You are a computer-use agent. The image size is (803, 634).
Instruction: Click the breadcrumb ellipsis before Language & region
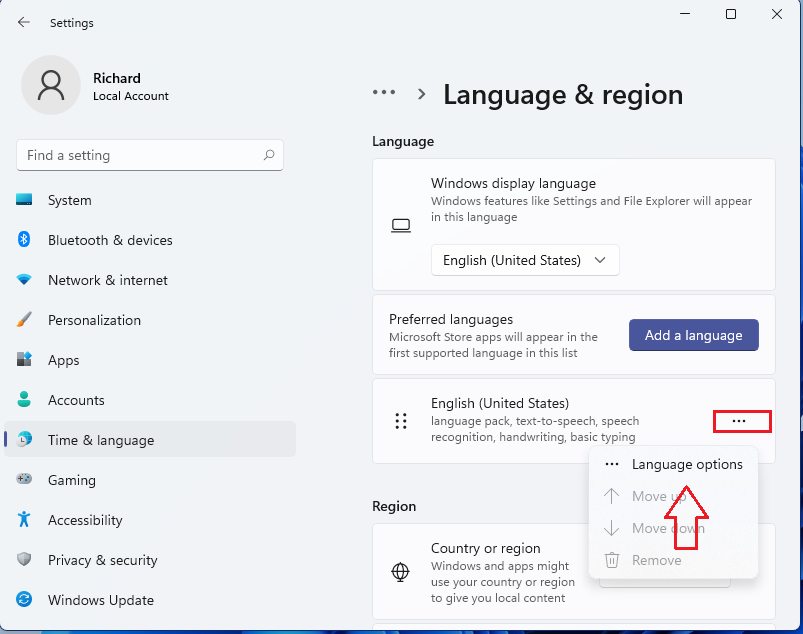point(384,92)
